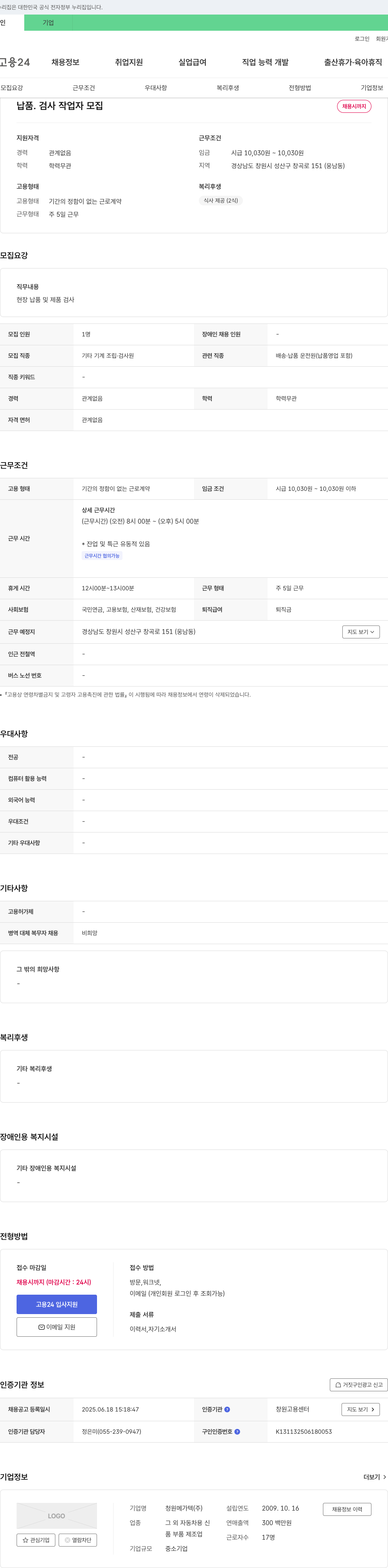Select the registration date 2025.06.18 15:18:47
Viewport: 388px width, 1568px height.
click(110, 1409)
